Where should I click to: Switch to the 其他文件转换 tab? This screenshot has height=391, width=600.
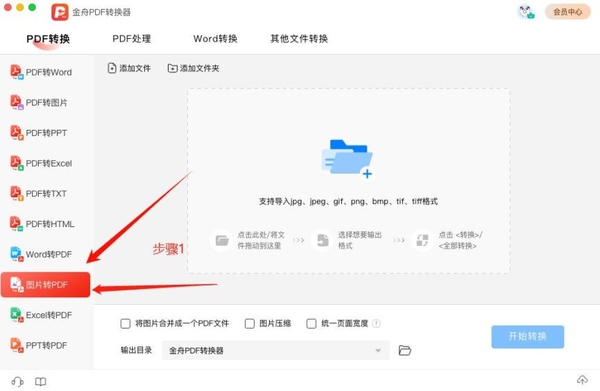tap(299, 39)
